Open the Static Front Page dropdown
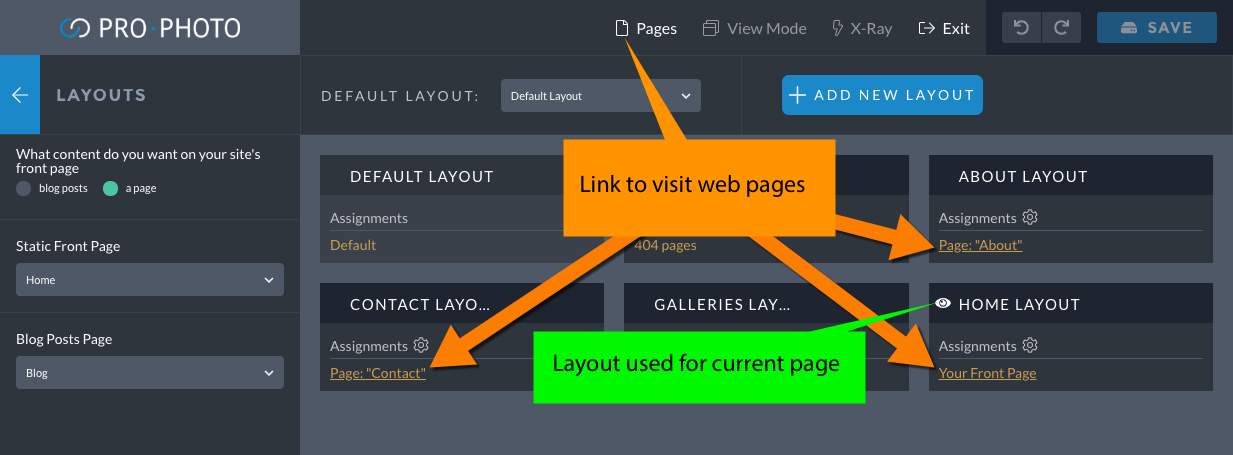 tap(150, 280)
